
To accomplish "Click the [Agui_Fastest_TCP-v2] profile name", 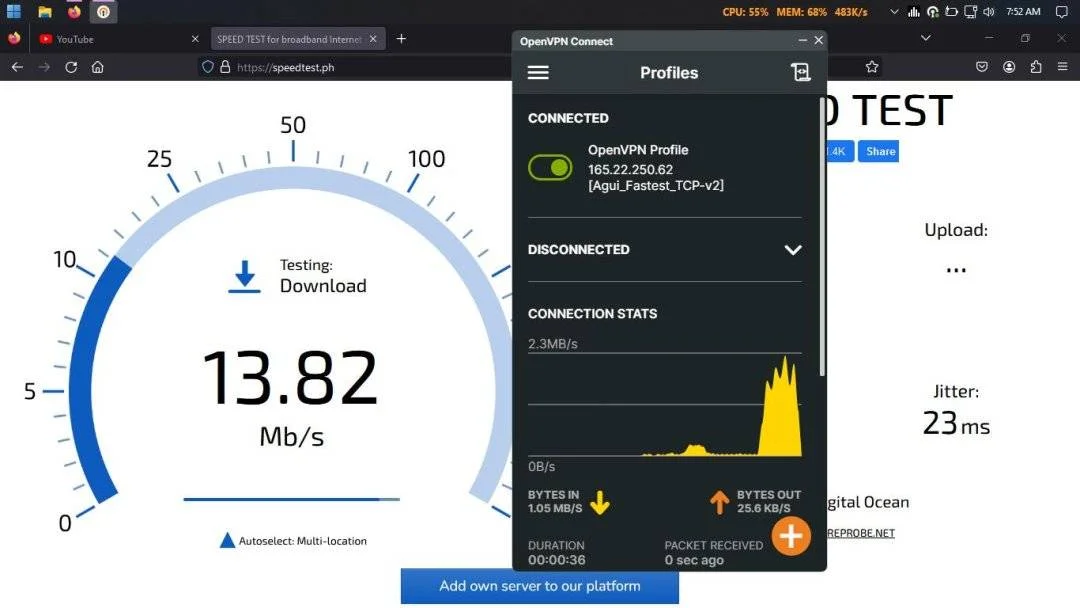I will click(x=656, y=185).
